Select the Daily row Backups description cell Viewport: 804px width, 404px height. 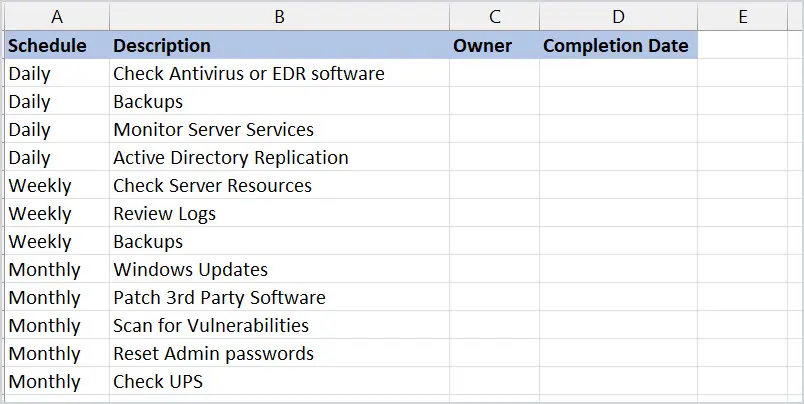click(x=279, y=101)
